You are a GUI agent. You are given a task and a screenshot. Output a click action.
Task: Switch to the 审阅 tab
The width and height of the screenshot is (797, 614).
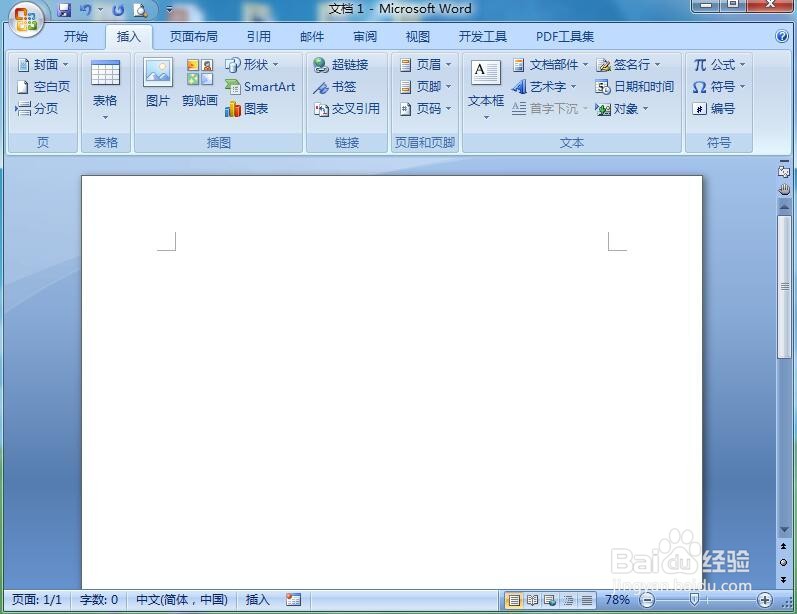point(365,37)
